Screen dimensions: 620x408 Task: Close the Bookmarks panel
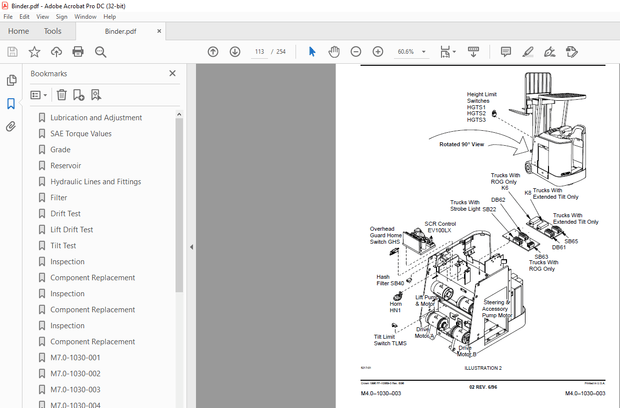coord(172,73)
